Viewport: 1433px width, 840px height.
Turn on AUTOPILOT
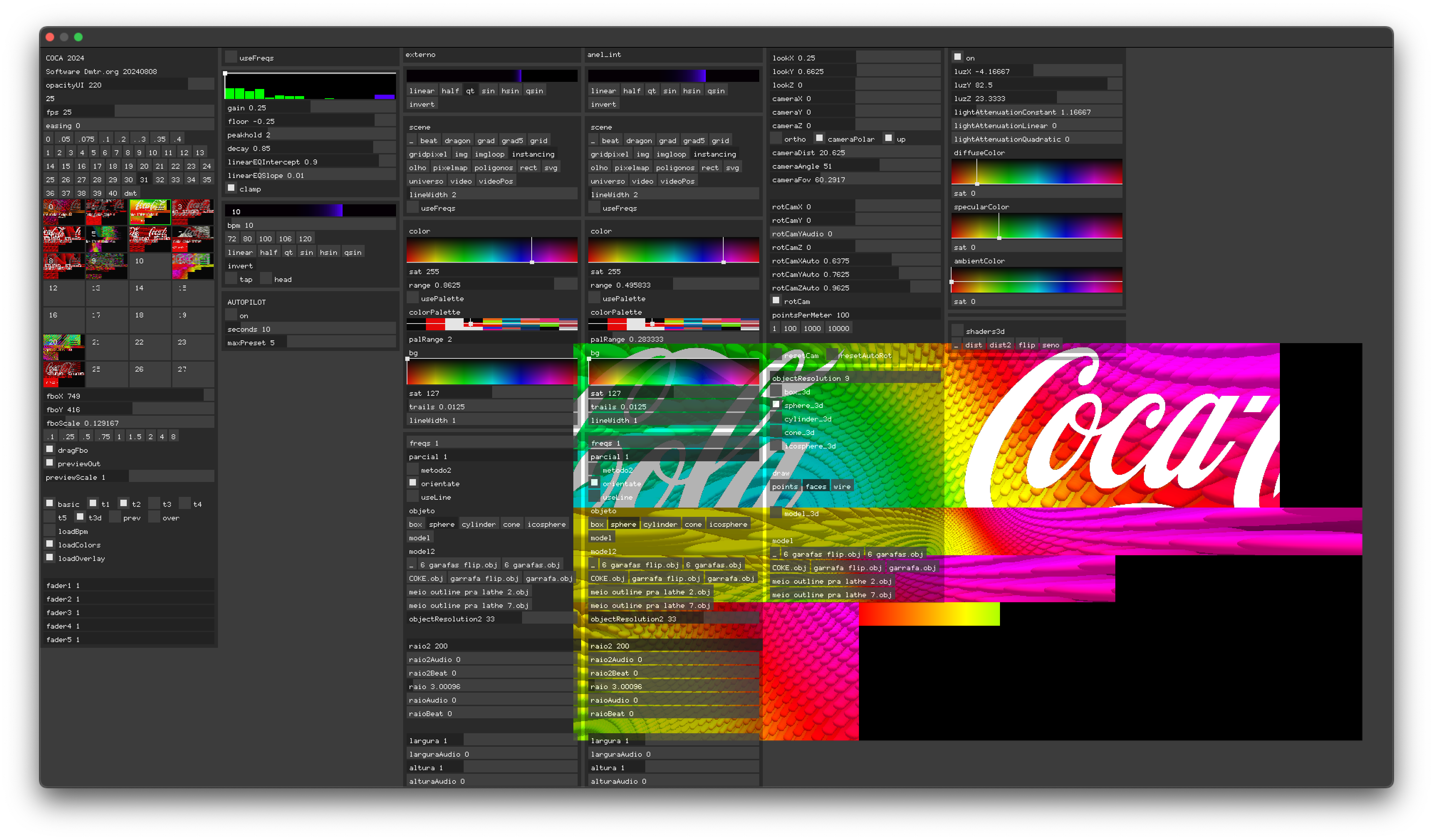pos(231,315)
